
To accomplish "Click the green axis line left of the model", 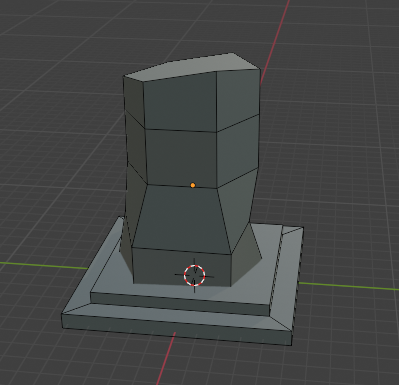I will click(x=43, y=266).
